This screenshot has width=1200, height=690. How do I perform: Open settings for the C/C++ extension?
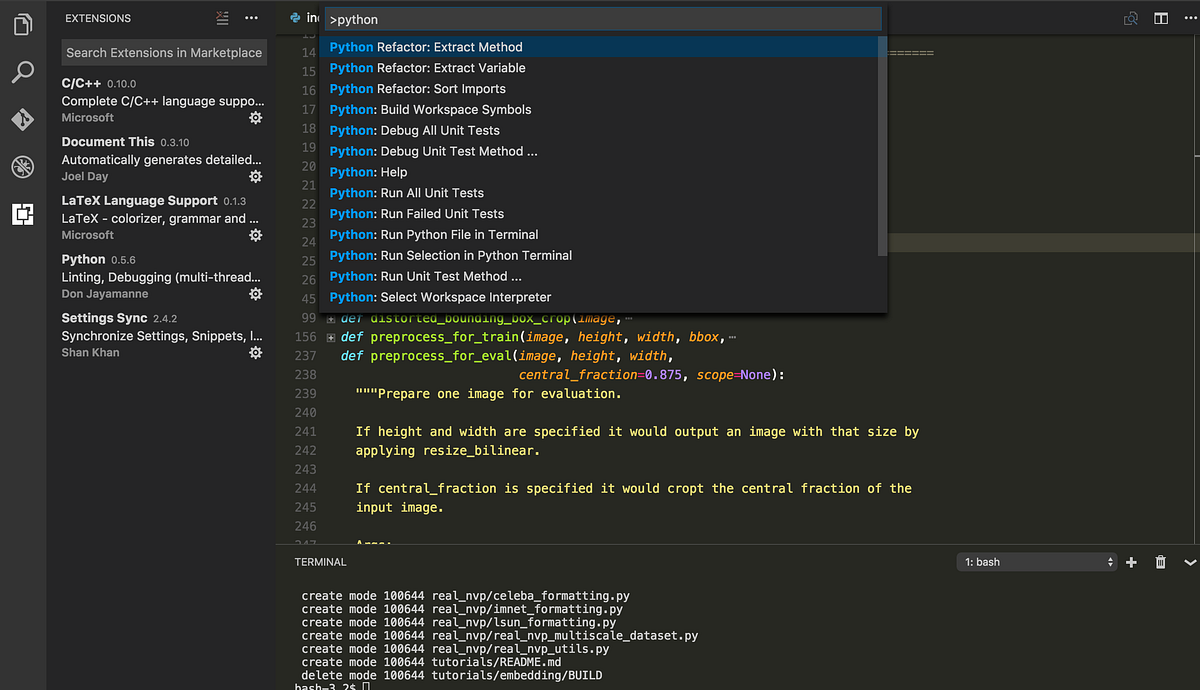(x=255, y=118)
